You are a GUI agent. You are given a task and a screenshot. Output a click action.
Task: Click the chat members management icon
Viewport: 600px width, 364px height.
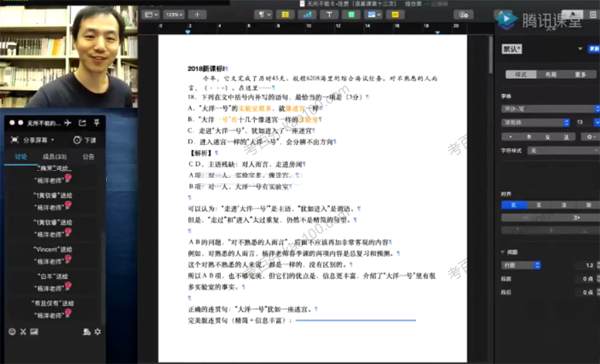click(86, 331)
